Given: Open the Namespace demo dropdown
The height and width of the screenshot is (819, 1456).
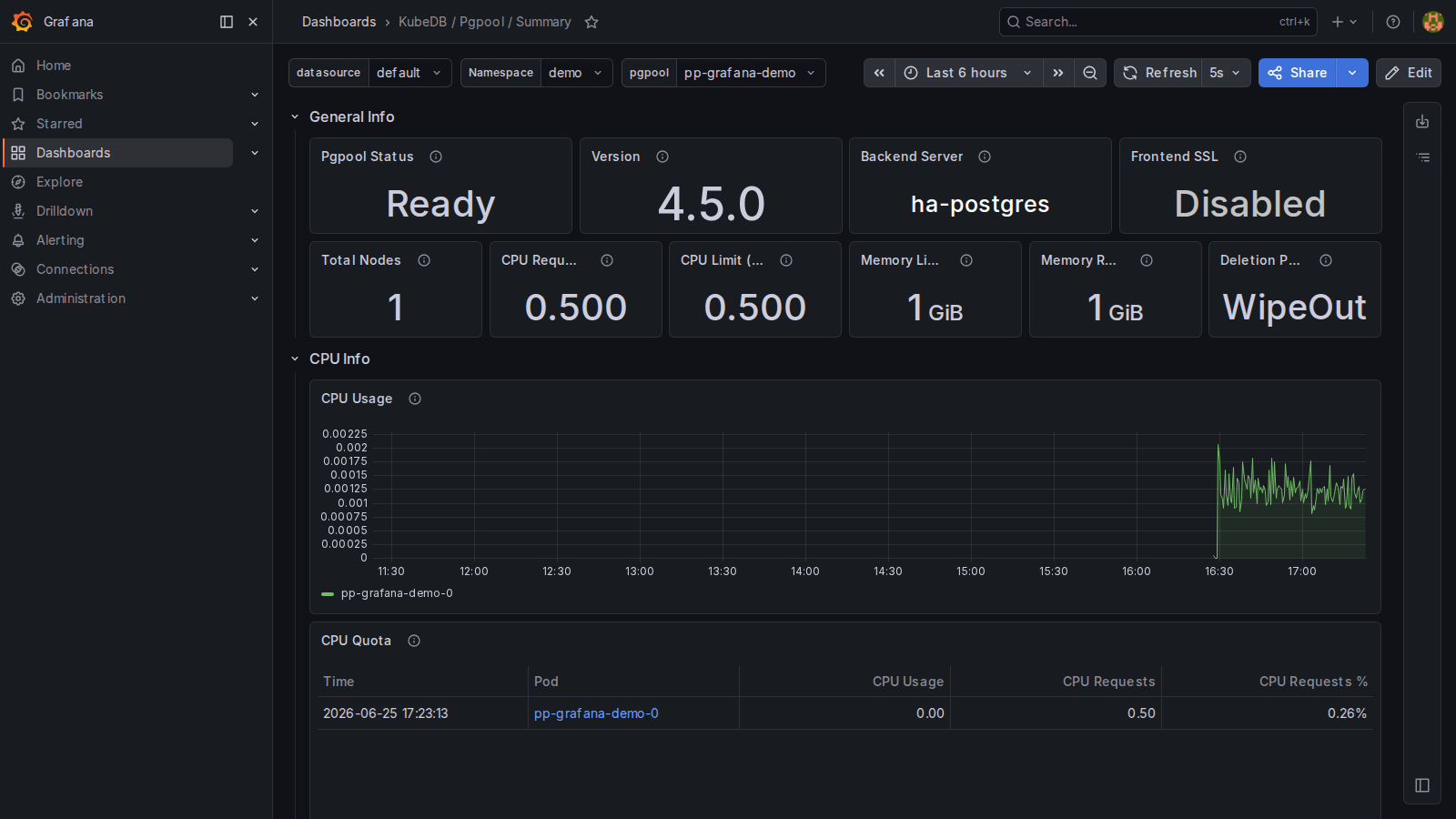Looking at the screenshot, I should 576,73.
